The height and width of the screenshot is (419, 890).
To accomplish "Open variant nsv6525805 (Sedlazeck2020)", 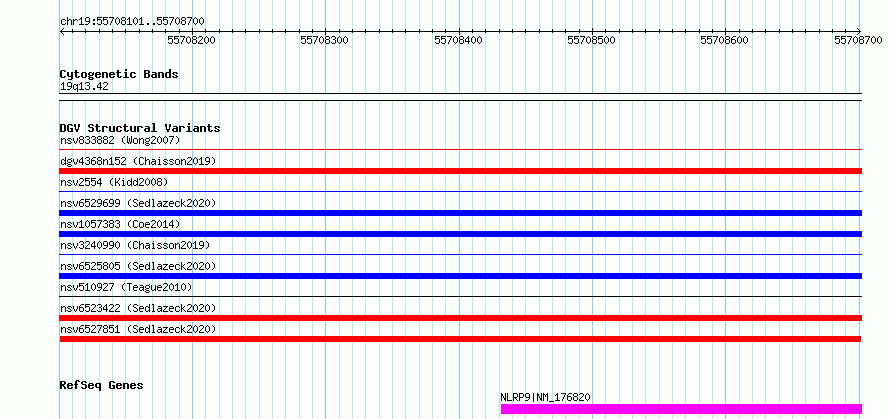I will (x=138, y=266).
